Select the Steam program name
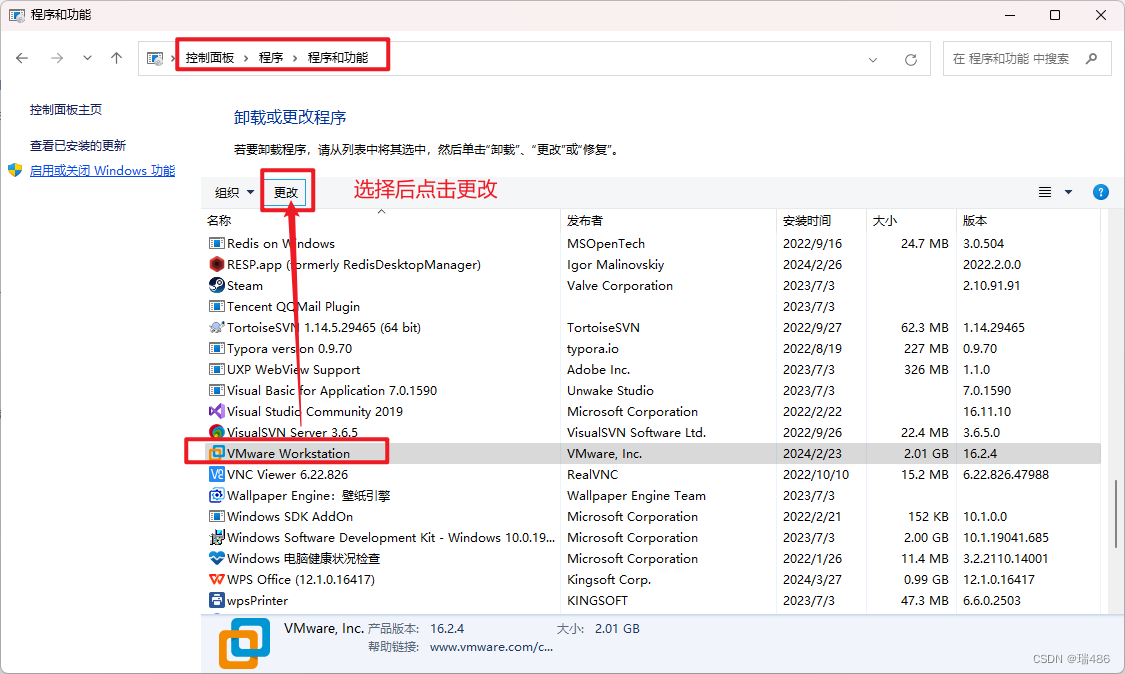Viewport: 1125px width, 674px height. (245, 286)
